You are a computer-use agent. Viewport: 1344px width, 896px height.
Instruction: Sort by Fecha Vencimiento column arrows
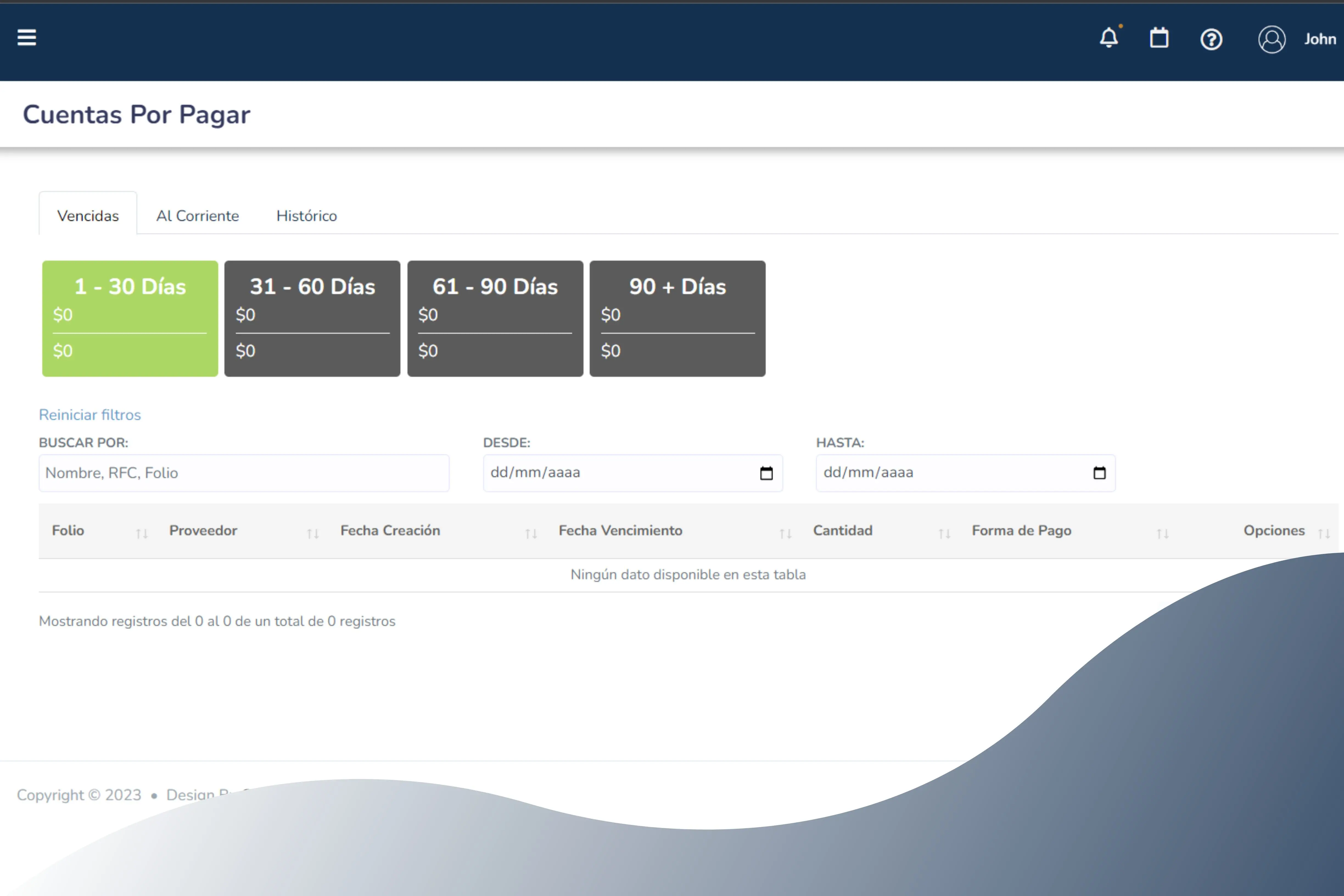click(785, 533)
